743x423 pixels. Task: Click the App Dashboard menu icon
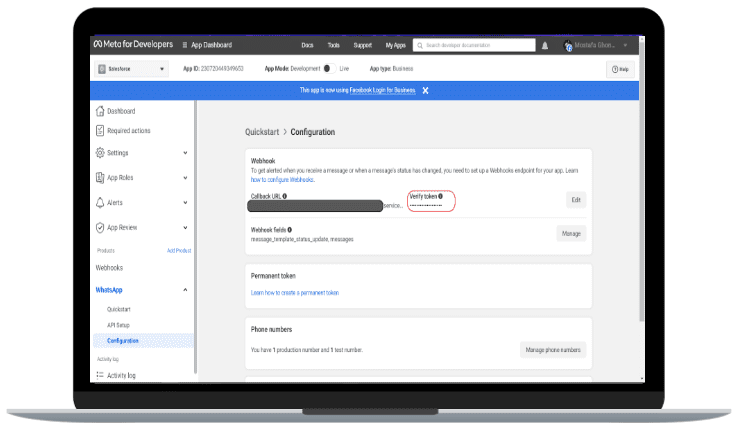coord(185,45)
